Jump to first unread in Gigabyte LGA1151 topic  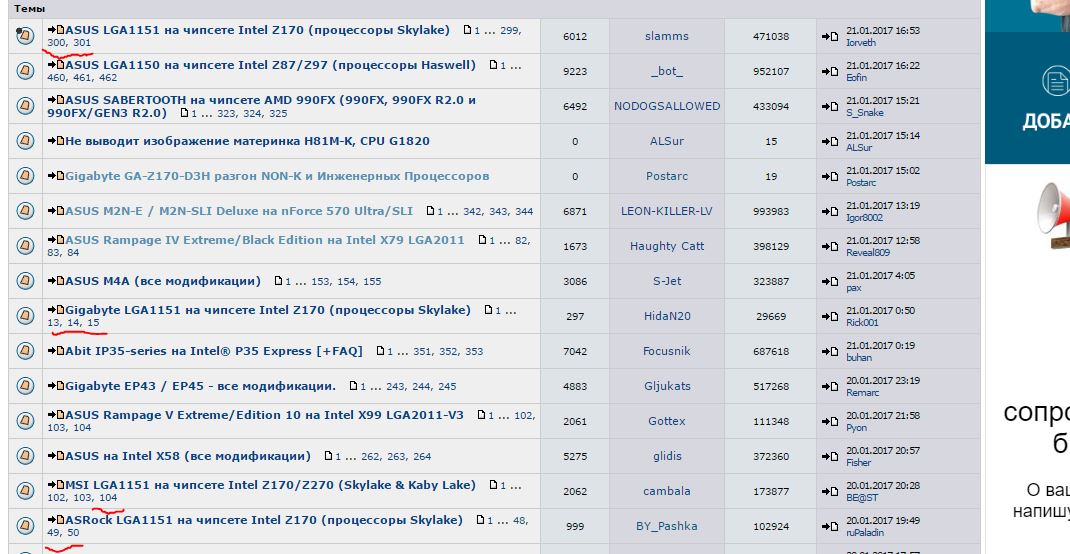(55, 310)
